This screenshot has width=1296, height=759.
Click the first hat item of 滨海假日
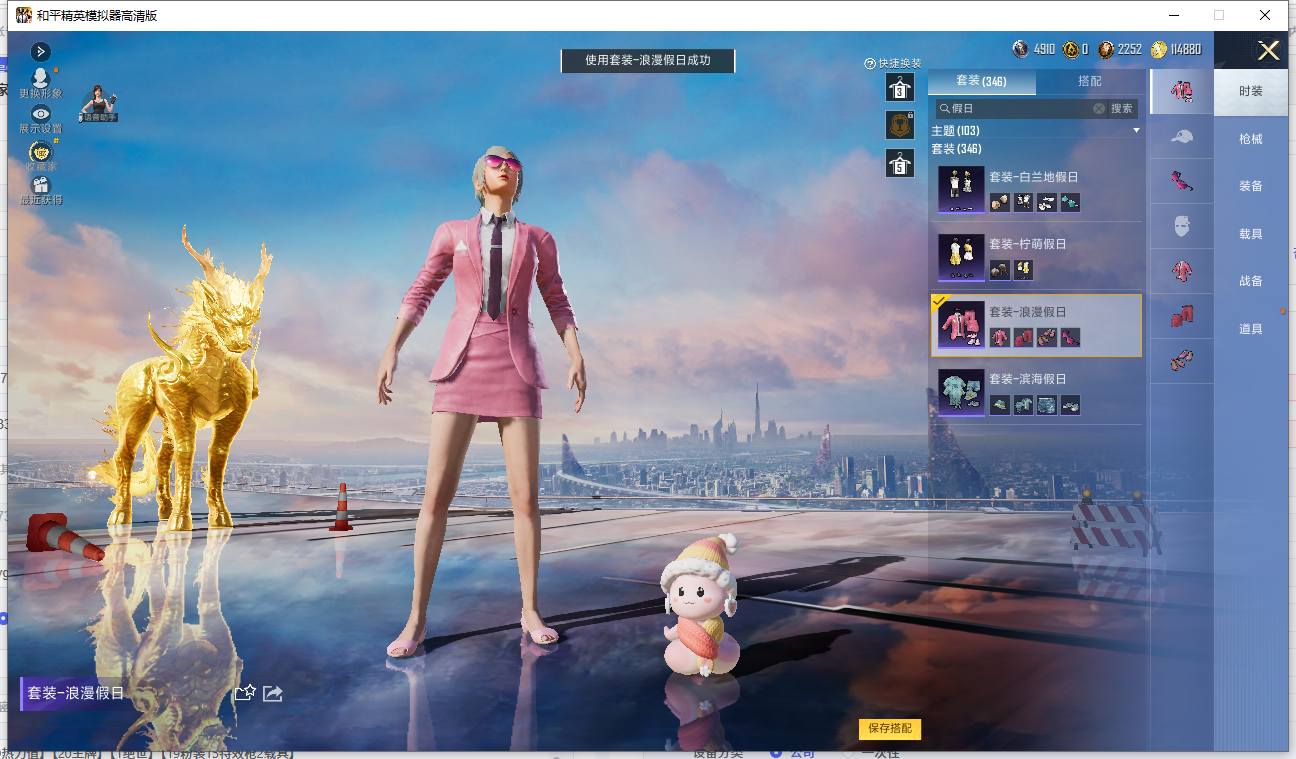click(x=999, y=405)
